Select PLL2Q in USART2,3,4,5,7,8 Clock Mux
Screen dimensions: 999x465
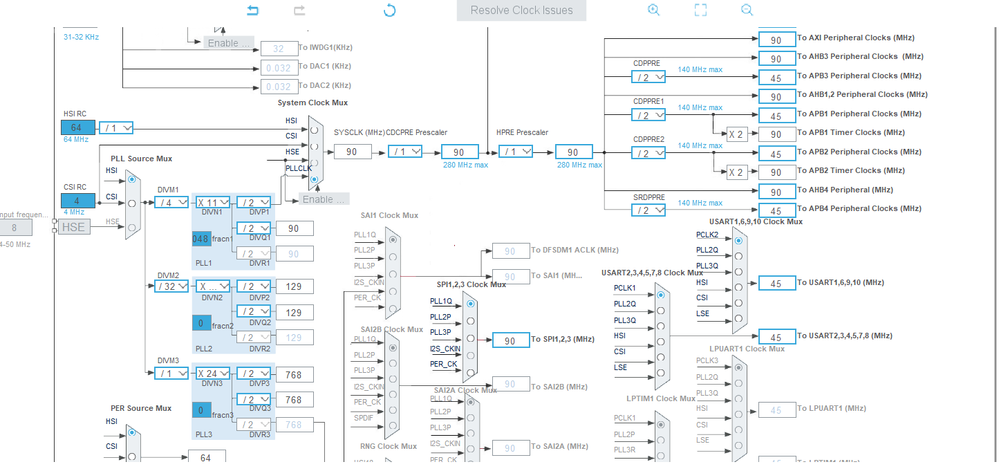coord(661,311)
